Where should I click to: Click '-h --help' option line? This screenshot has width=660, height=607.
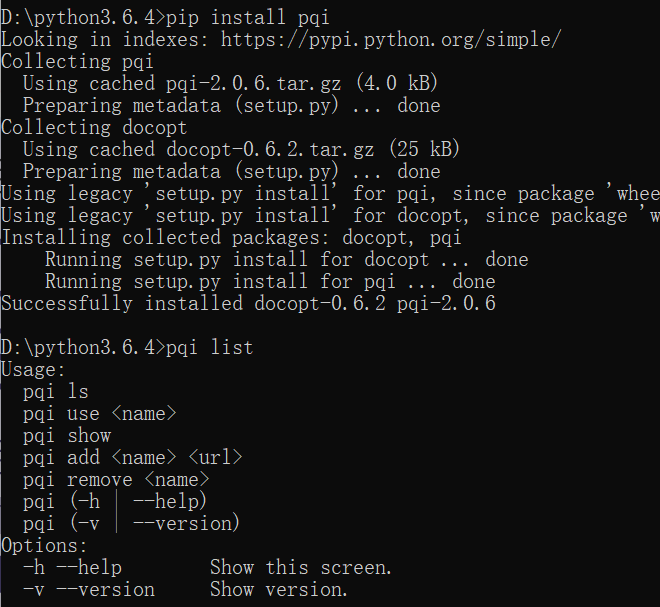click(x=208, y=567)
